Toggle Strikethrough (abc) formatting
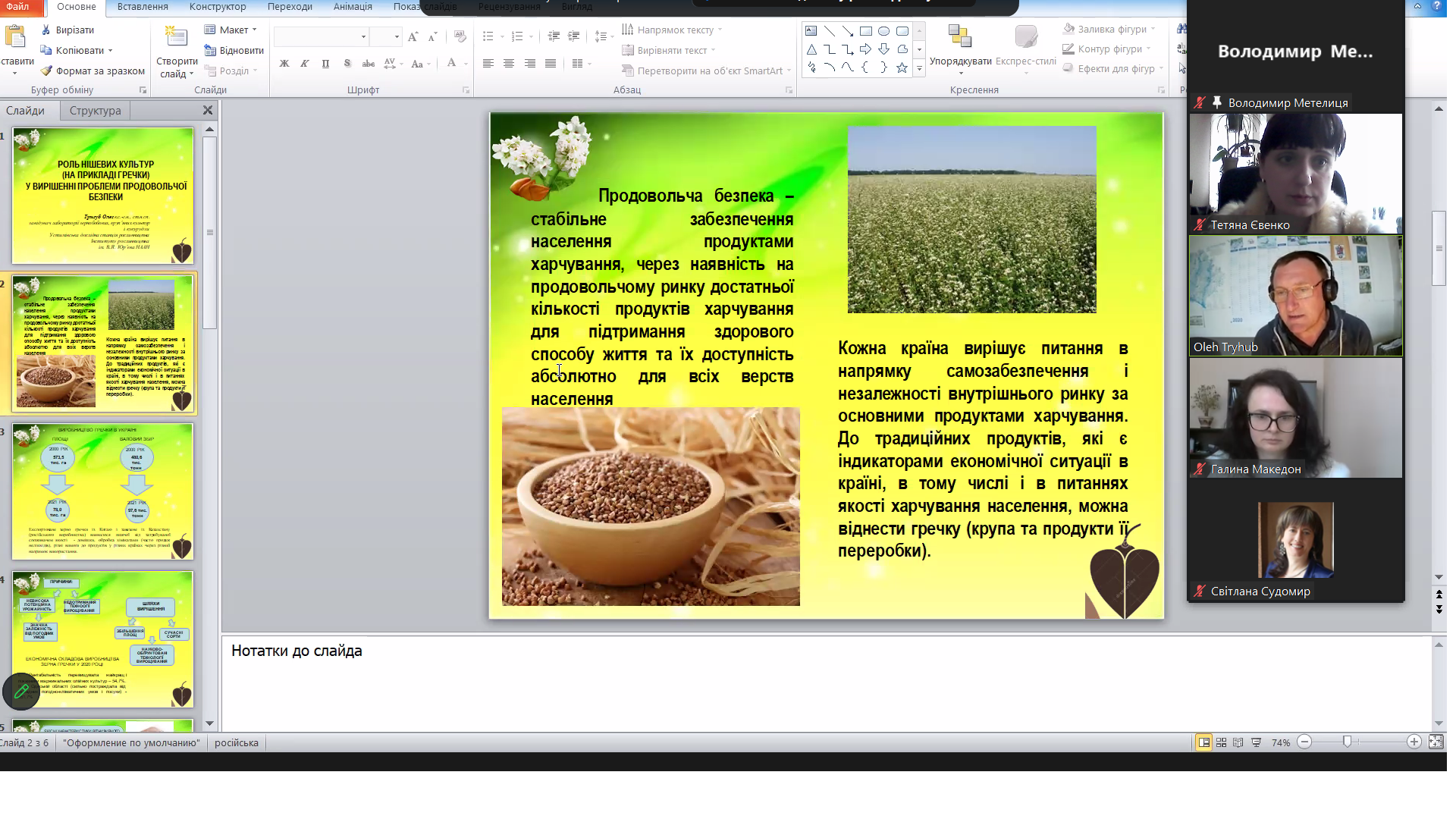This screenshot has height=819, width=1456. [369, 64]
